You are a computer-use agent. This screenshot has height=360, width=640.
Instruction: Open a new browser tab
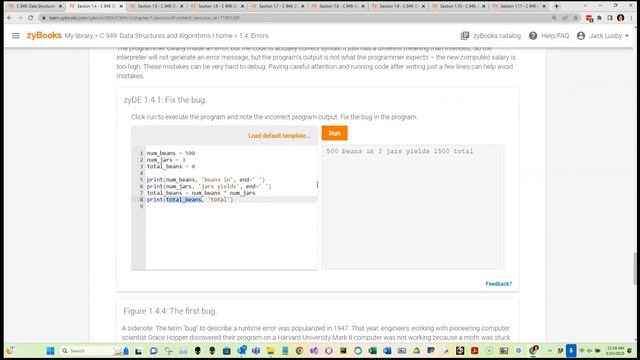pos(556,6)
